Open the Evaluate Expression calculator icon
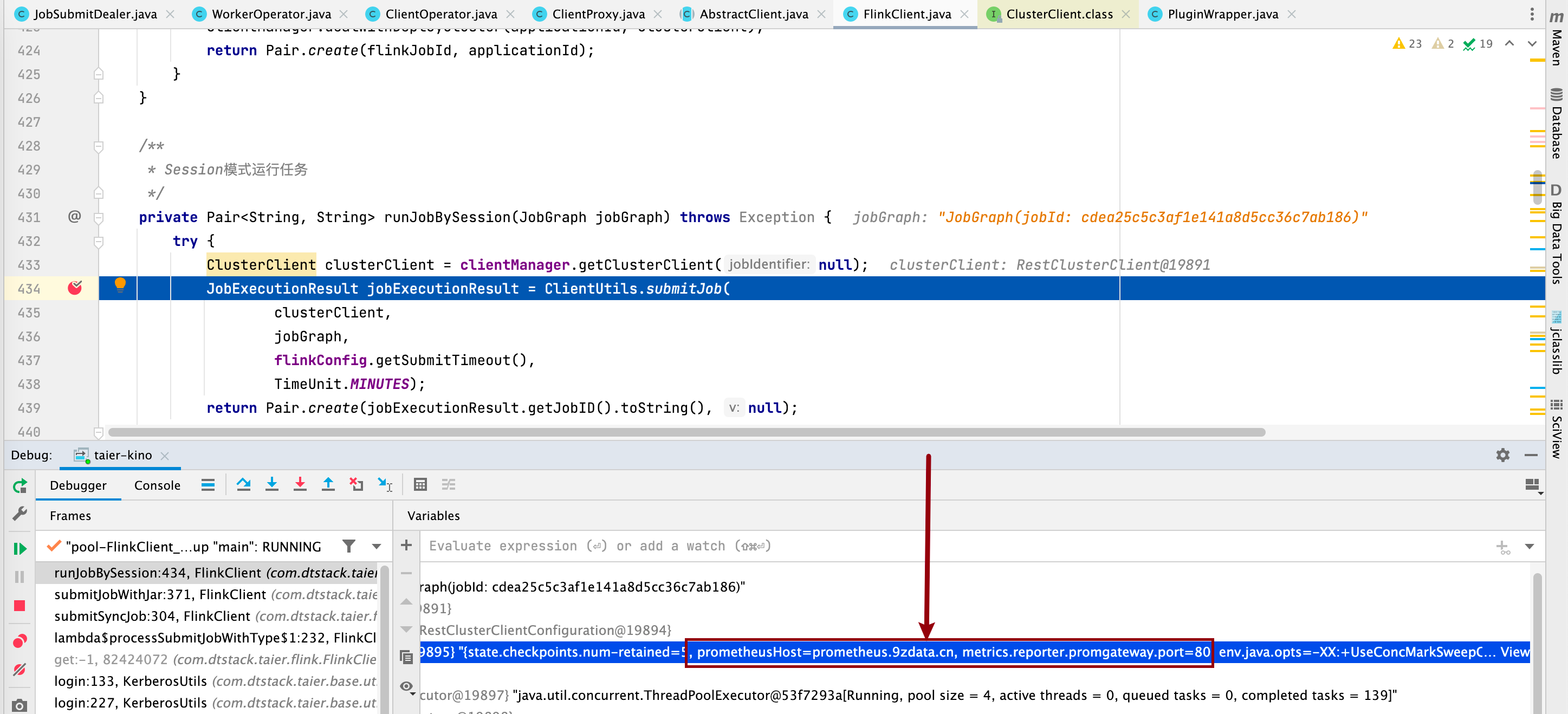 420,484
